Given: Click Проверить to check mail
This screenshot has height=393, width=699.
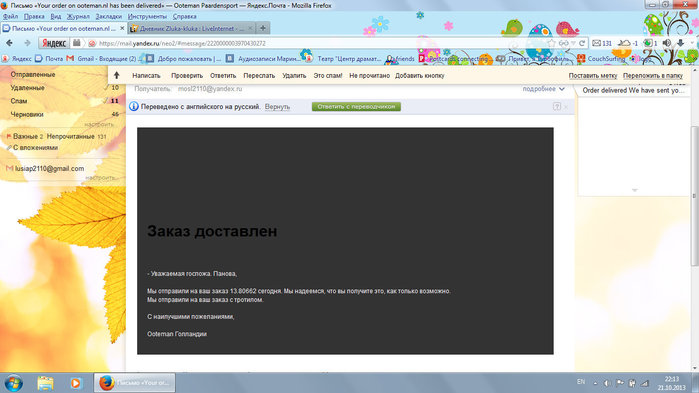Looking at the screenshot, I should (187, 76).
